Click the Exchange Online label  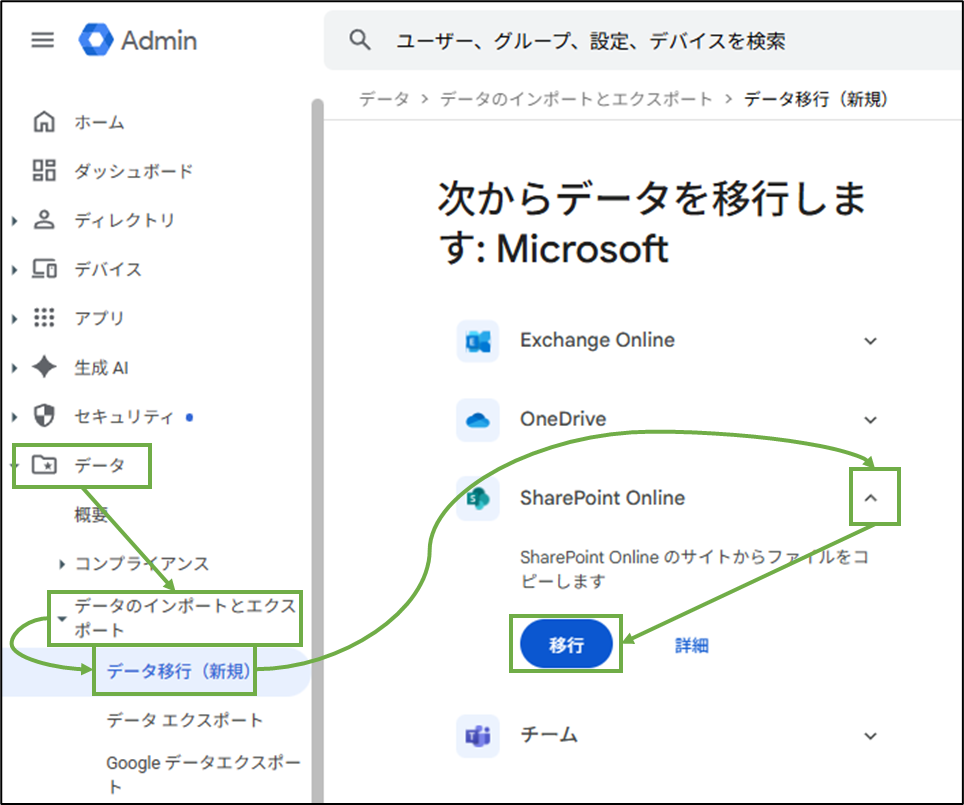pyautogui.click(x=597, y=340)
